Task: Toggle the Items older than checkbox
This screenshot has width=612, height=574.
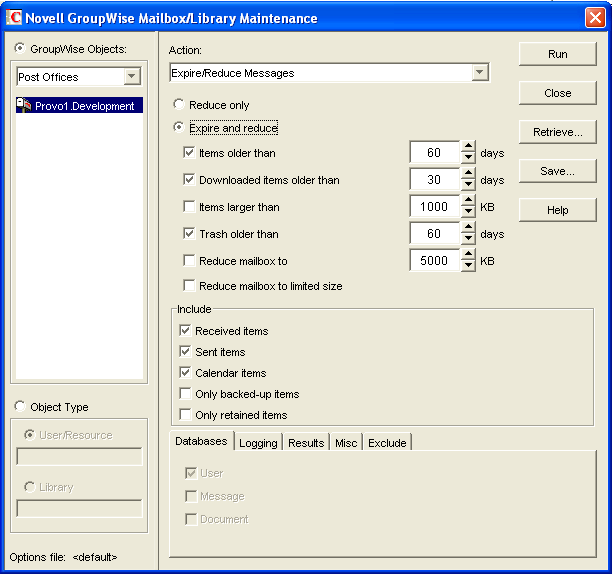Action: click(189, 152)
